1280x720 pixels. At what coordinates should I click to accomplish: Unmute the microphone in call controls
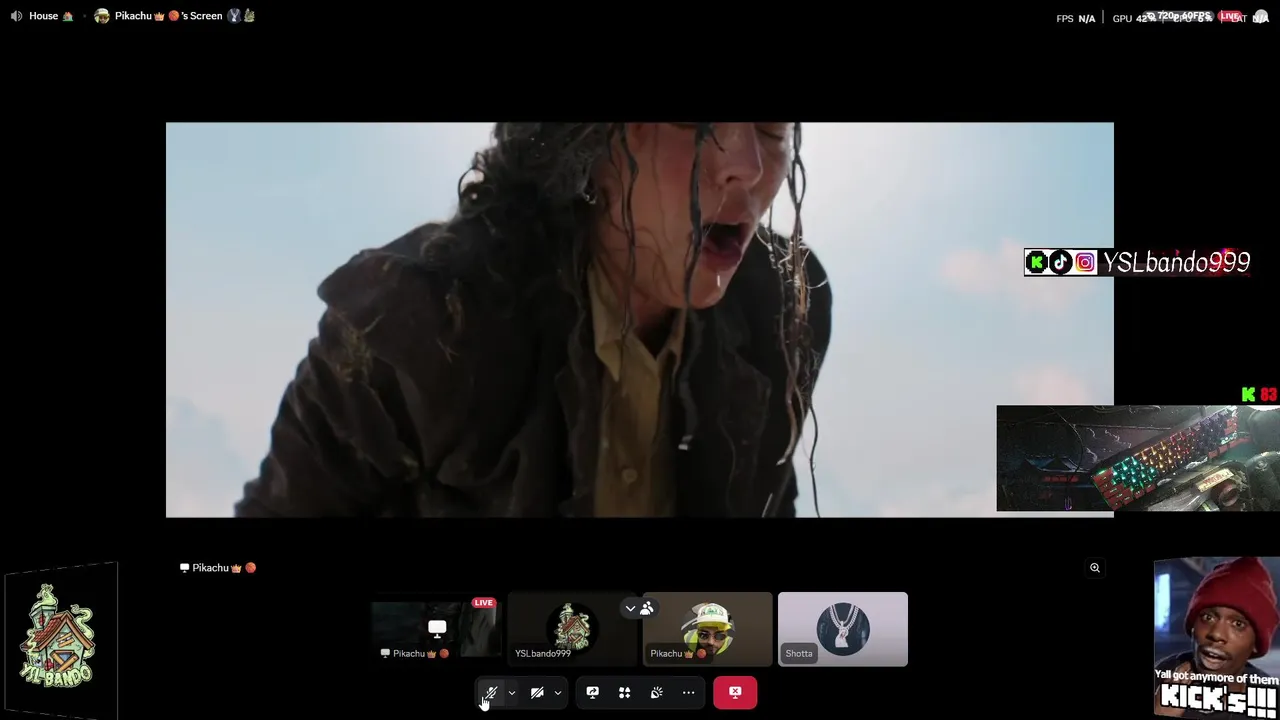[x=490, y=692]
